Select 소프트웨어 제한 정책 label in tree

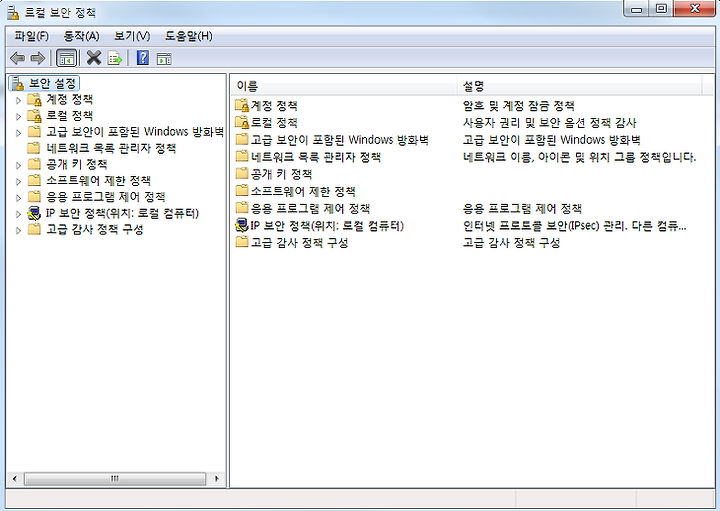[98, 180]
